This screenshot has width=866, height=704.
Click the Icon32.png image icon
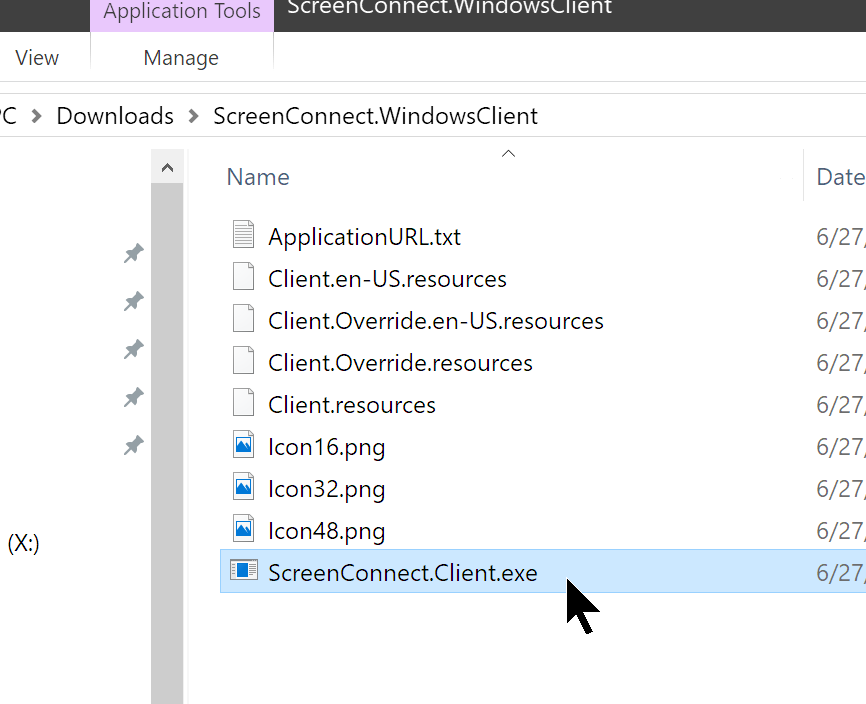(243, 486)
